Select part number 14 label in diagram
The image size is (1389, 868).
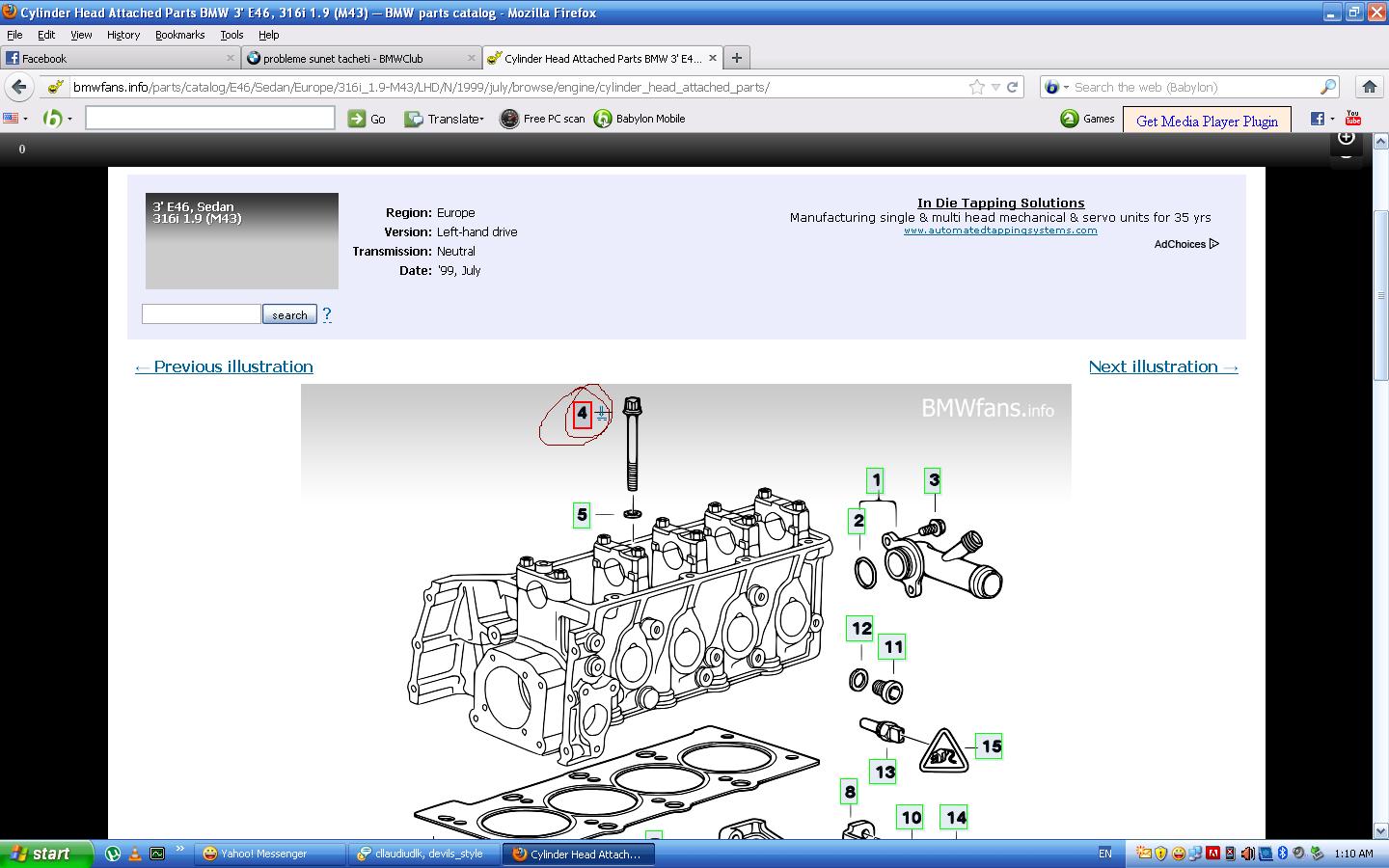coord(956,818)
